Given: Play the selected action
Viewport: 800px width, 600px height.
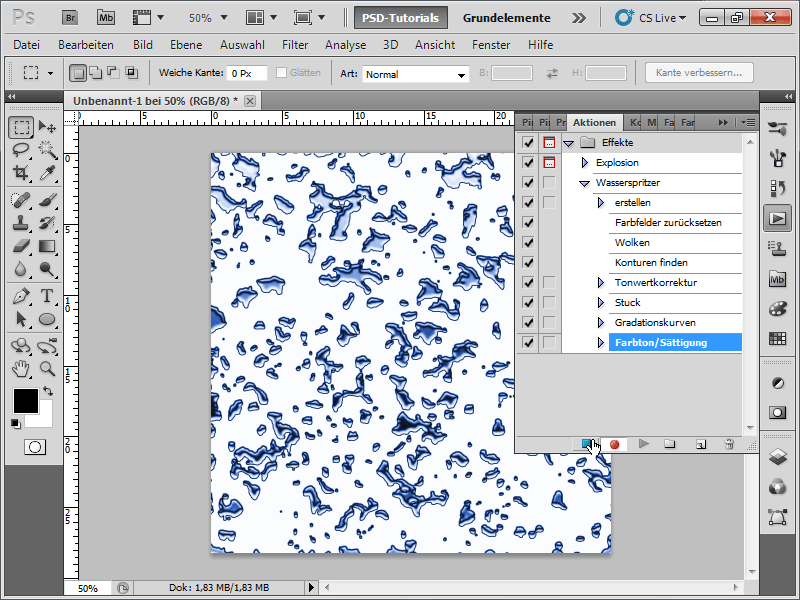Looking at the screenshot, I should click(x=643, y=444).
